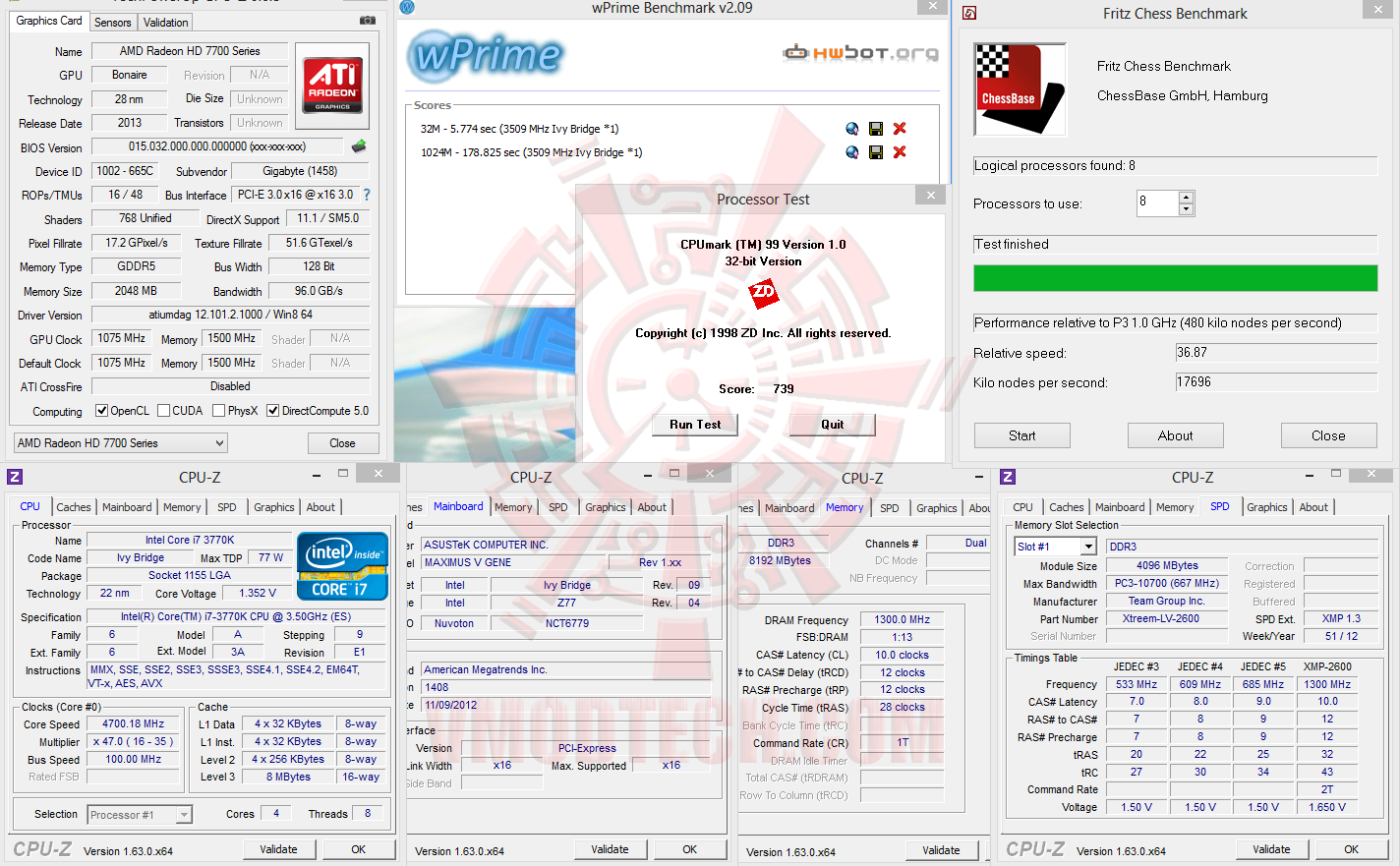This screenshot has height=866, width=1400.
Task: Open the Bus Interface help question mark
Action: 365,194
